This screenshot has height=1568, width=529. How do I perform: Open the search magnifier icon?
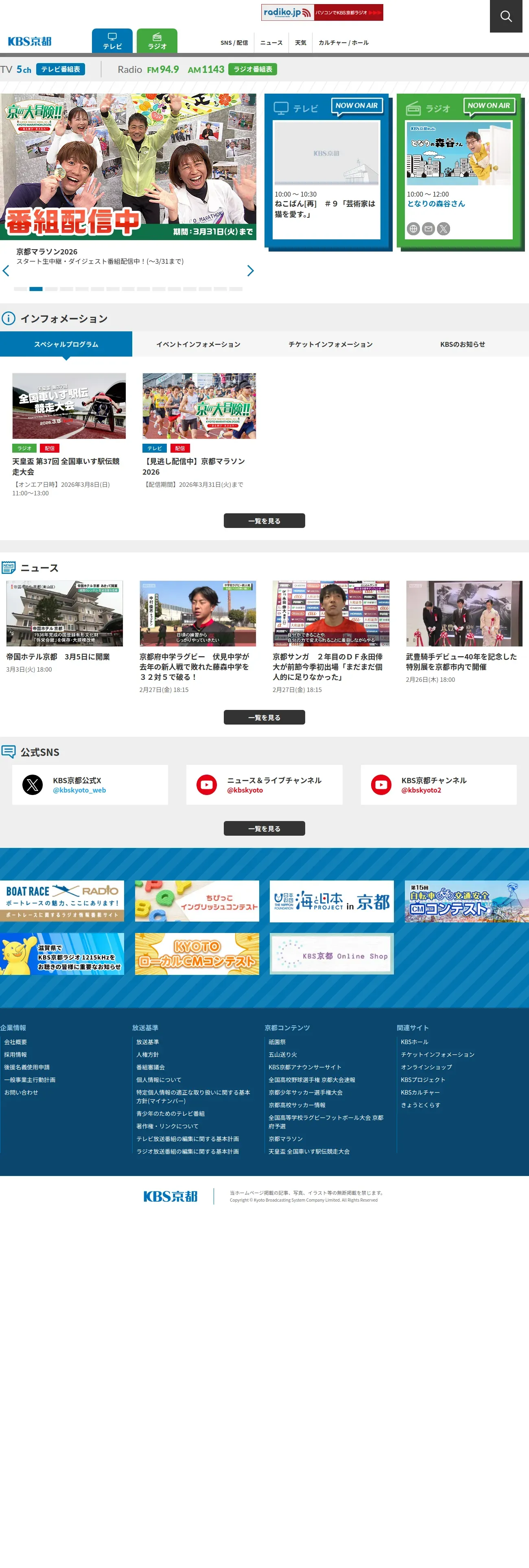[x=506, y=16]
